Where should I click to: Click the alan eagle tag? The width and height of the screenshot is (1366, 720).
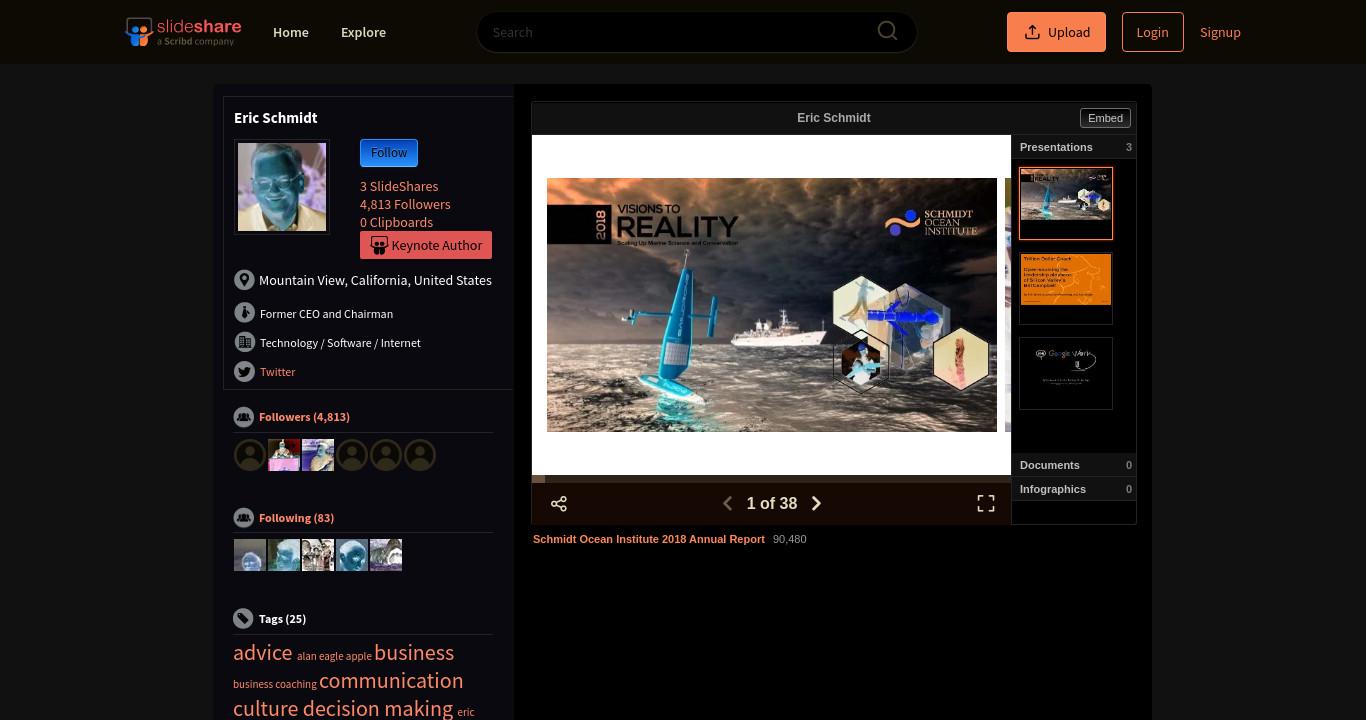[x=320, y=656]
